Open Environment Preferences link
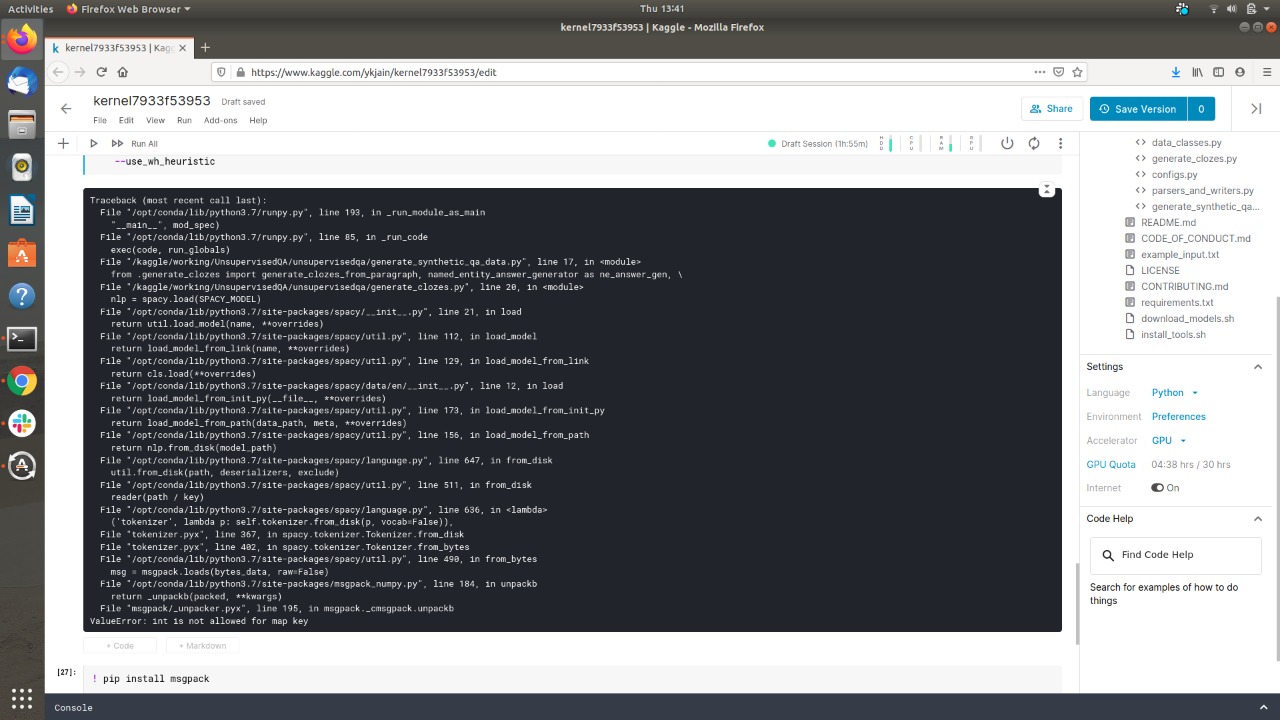The image size is (1280, 720). [1179, 416]
